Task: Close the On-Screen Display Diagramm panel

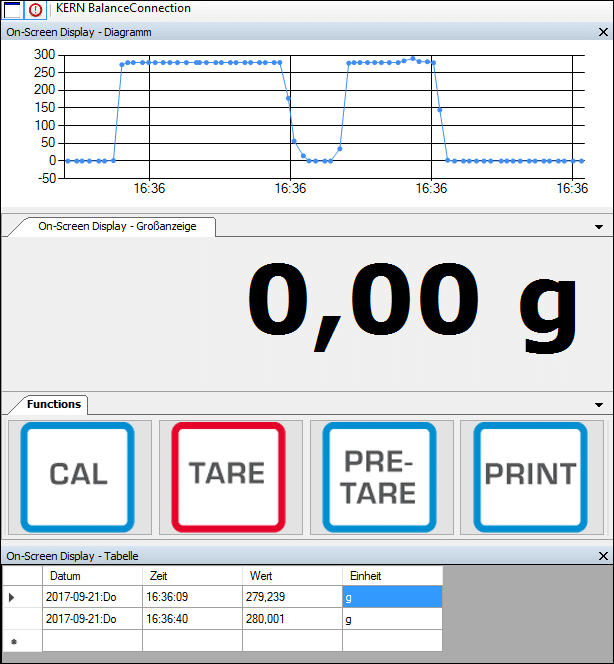Action: point(602,32)
